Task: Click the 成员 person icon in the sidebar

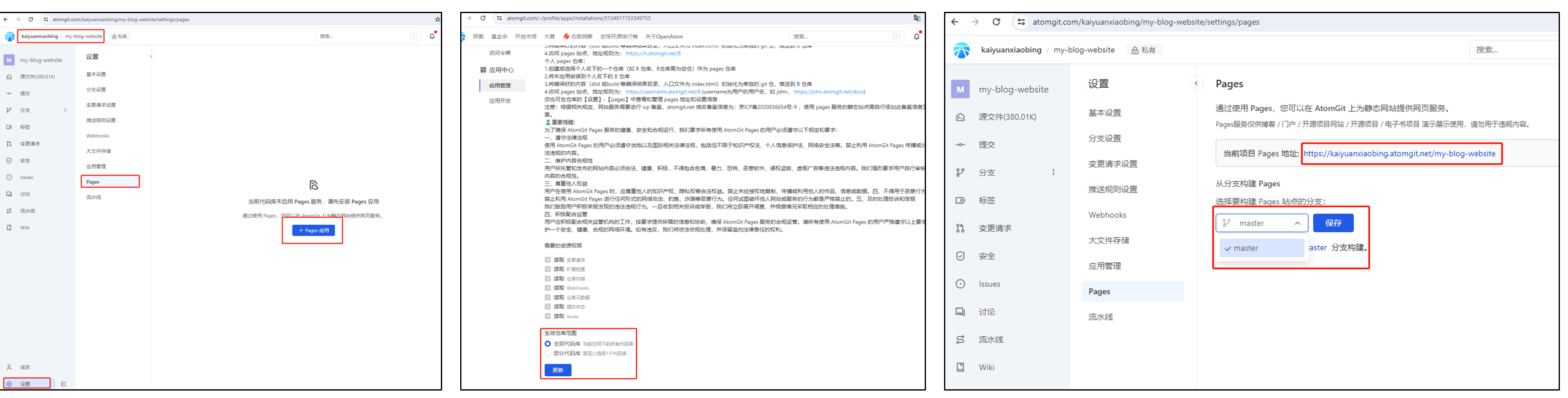Action: [x=9, y=368]
